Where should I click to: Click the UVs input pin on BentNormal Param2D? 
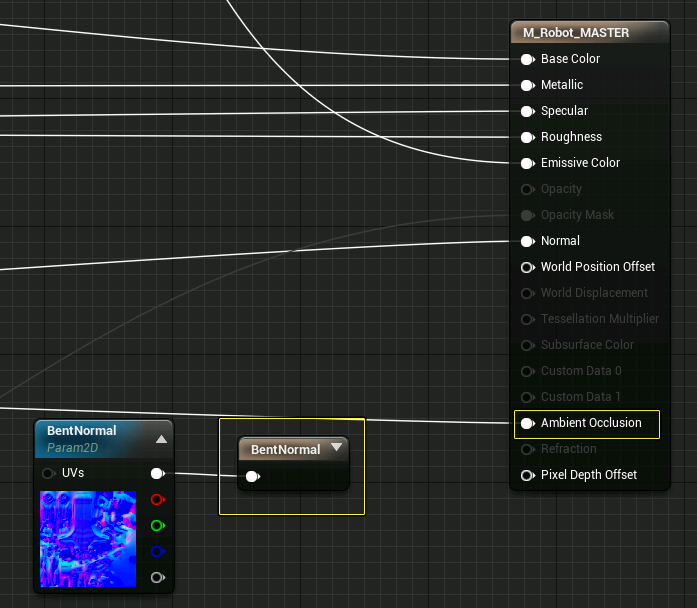pyautogui.click(x=48, y=473)
